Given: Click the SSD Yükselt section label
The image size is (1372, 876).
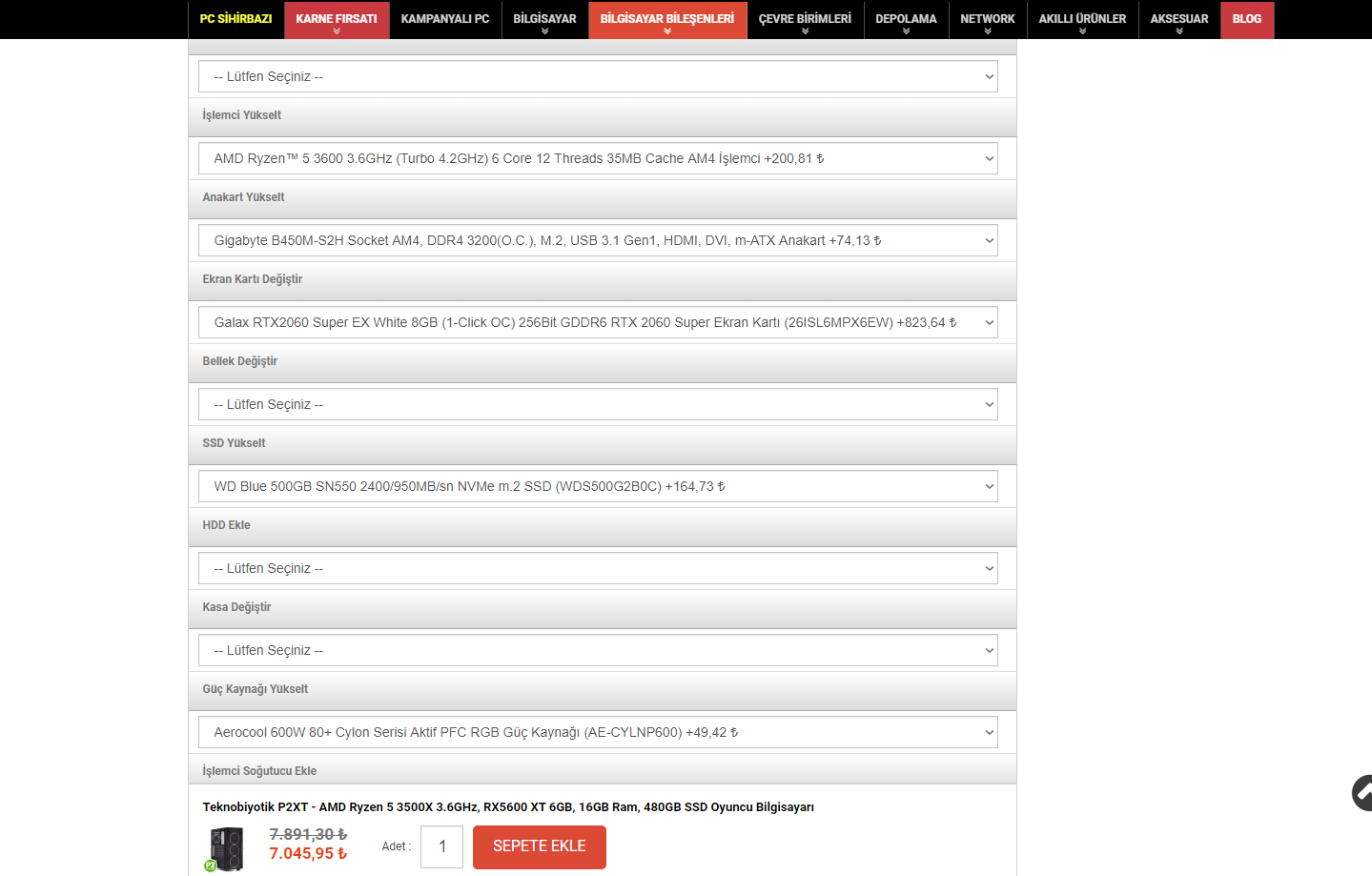Looking at the screenshot, I should pyautogui.click(x=235, y=443).
